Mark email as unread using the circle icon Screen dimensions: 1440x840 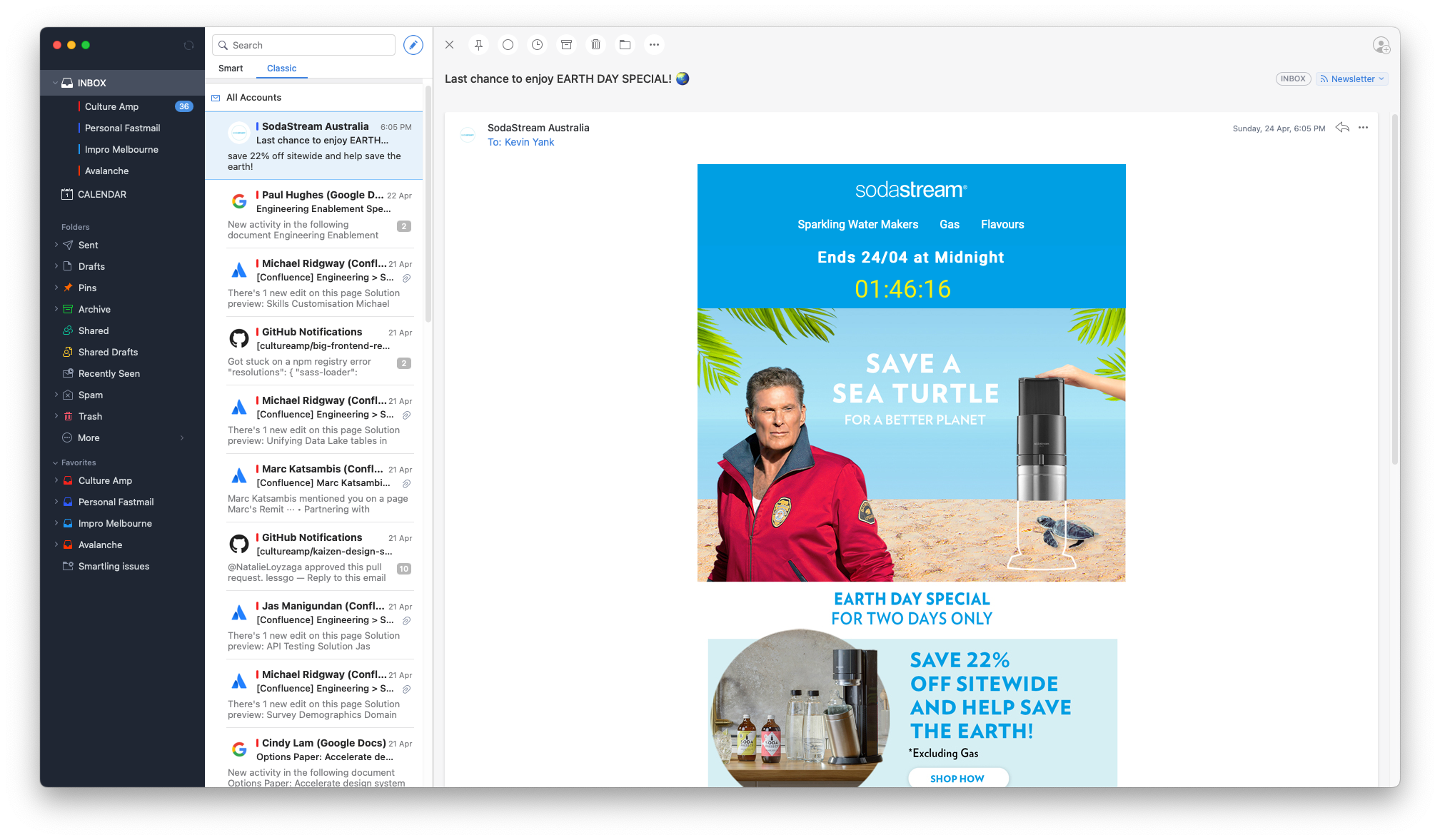click(x=508, y=45)
